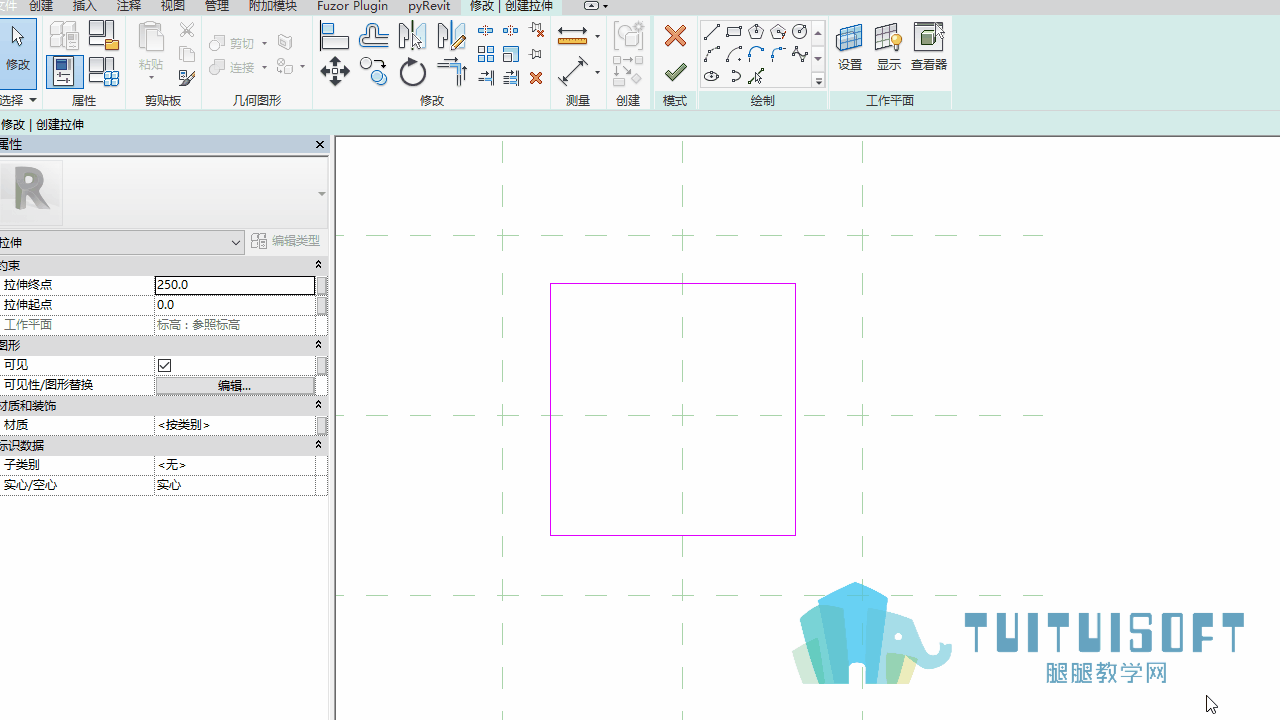Select the Copy tool with circles

point(374,72)
